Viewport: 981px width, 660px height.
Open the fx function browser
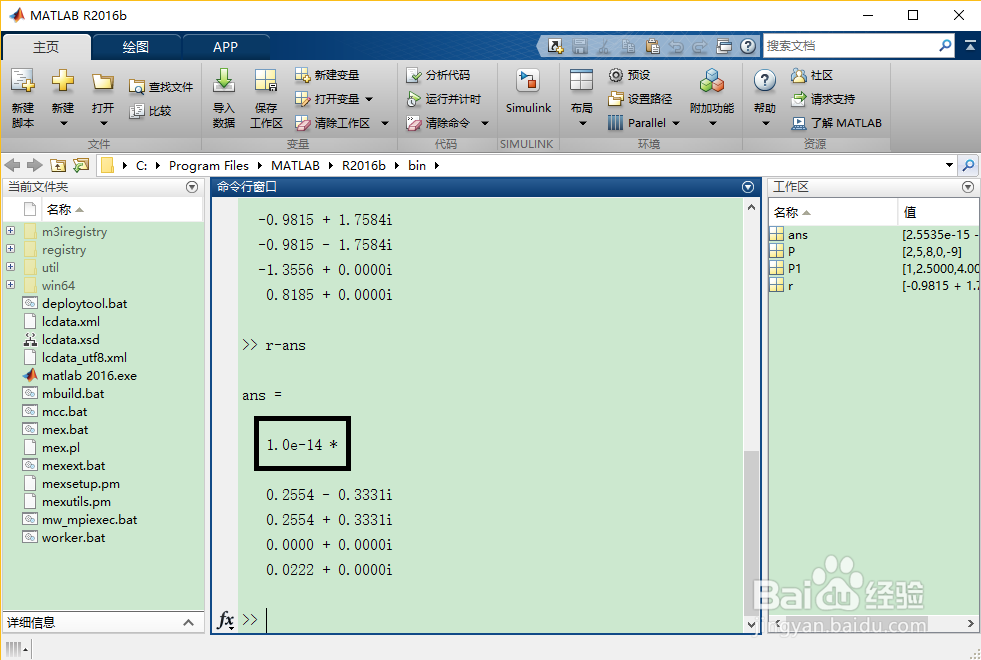pos(225,620)
